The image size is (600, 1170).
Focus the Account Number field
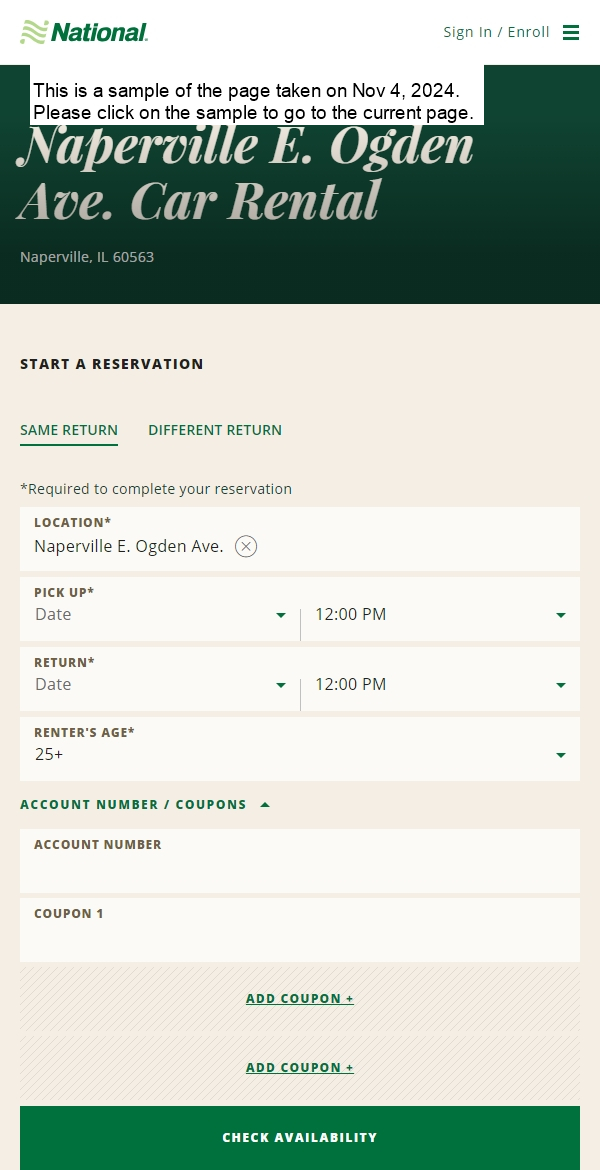(300, 861)
